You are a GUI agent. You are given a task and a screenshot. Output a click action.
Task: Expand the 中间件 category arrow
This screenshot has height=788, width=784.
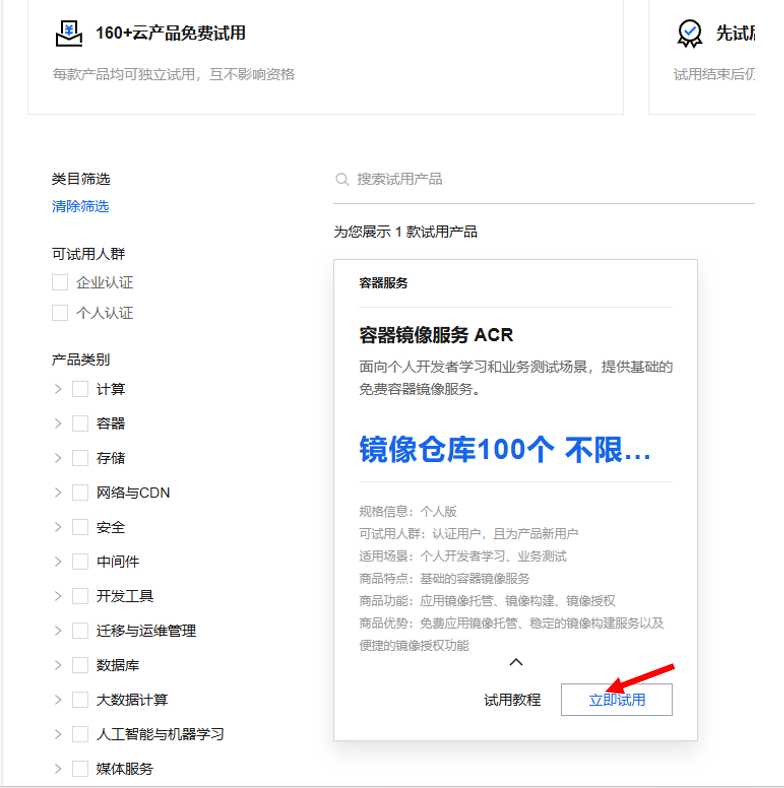58,561
